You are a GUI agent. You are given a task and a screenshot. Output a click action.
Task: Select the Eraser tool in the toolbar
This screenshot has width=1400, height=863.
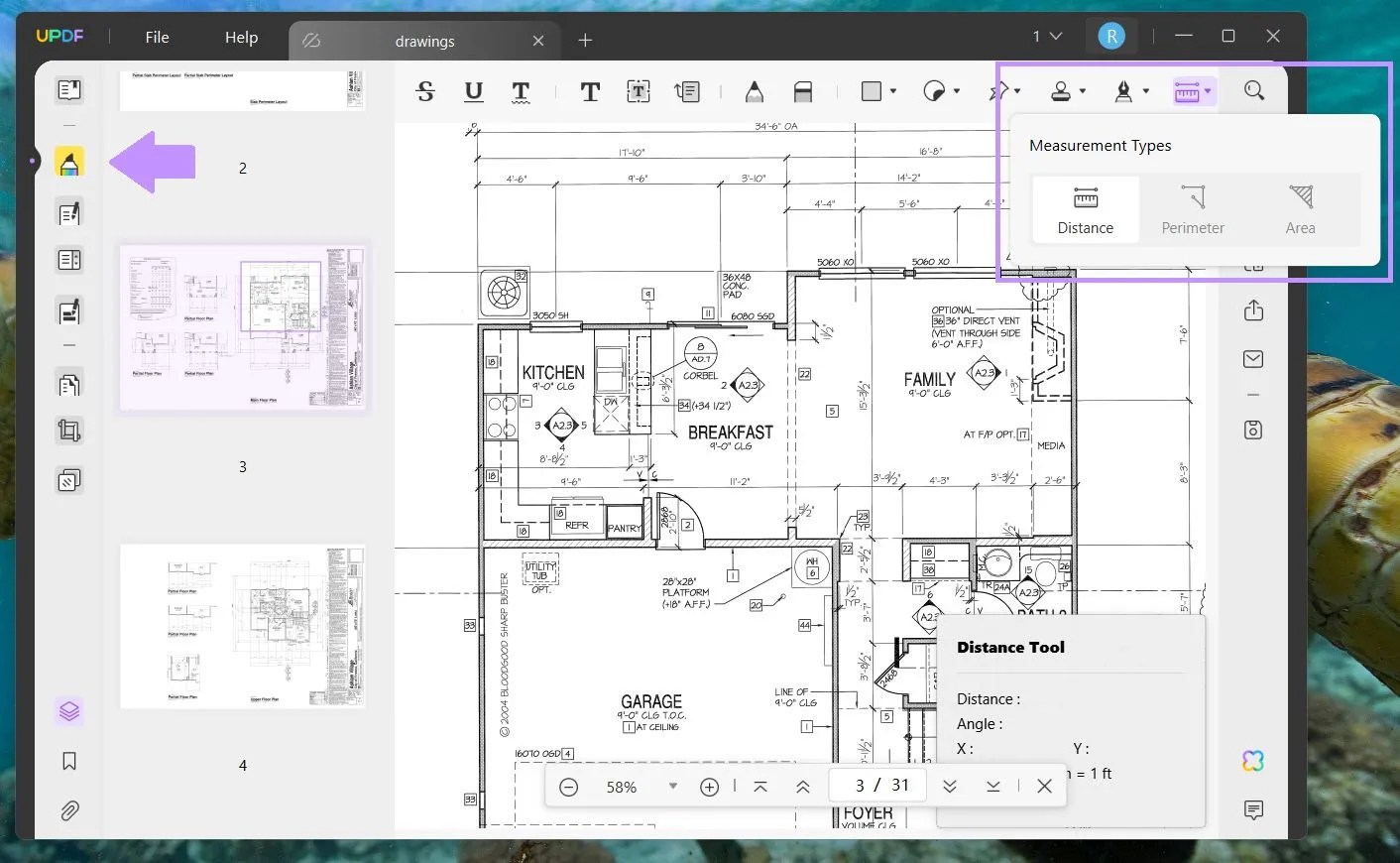point(803,91)
